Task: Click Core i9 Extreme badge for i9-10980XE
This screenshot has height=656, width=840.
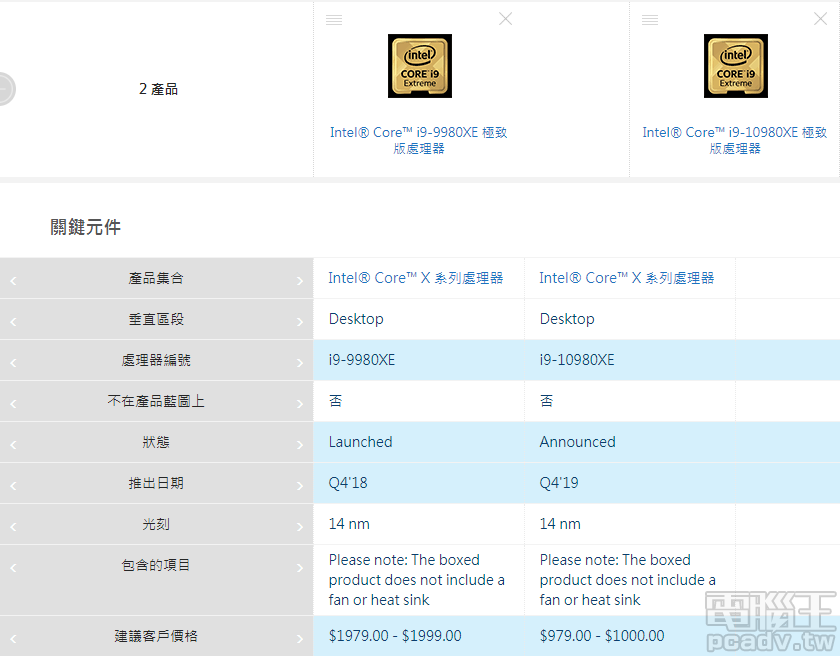Action: coord(735,66)
